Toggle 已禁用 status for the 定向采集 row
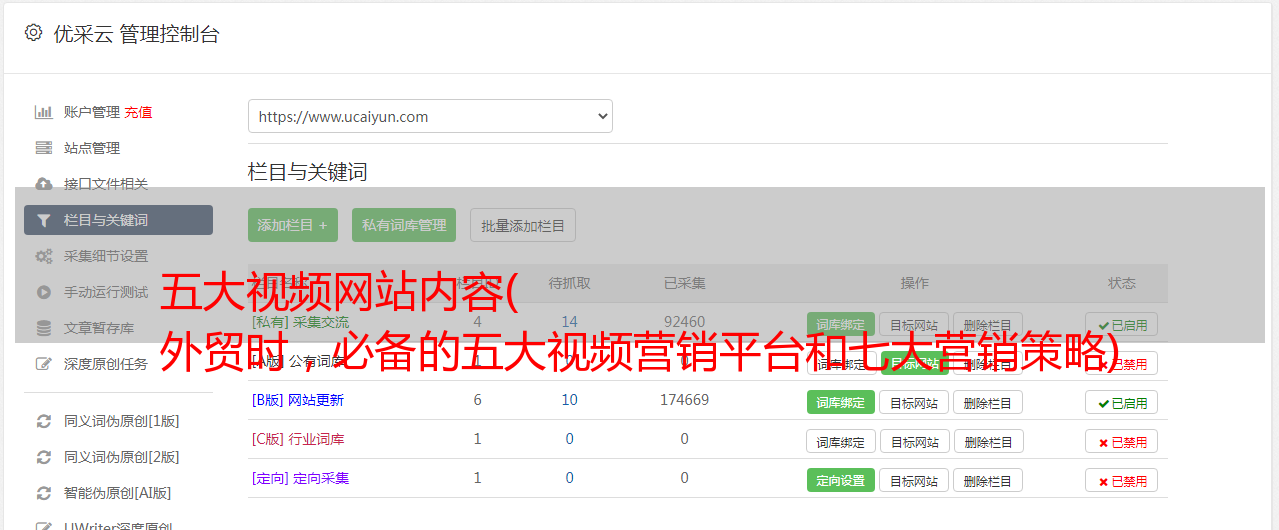This screenshot has width=1279, height=530. coord(1122,480)
